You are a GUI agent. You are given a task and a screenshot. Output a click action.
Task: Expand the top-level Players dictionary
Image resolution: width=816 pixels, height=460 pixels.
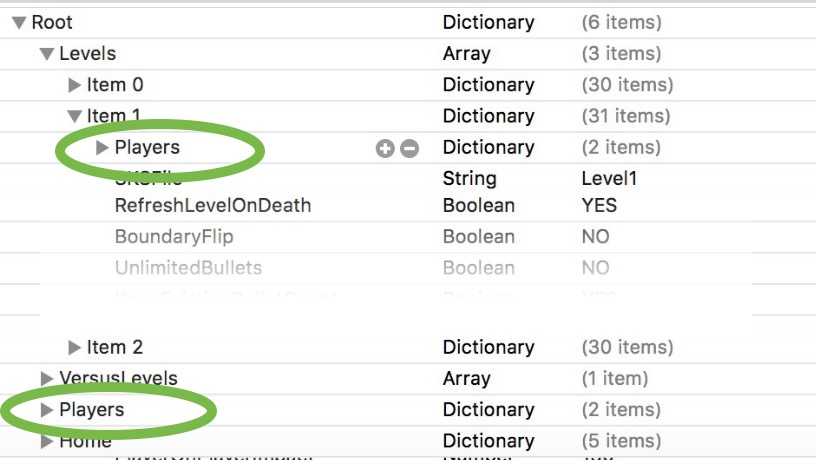[46, 410]
